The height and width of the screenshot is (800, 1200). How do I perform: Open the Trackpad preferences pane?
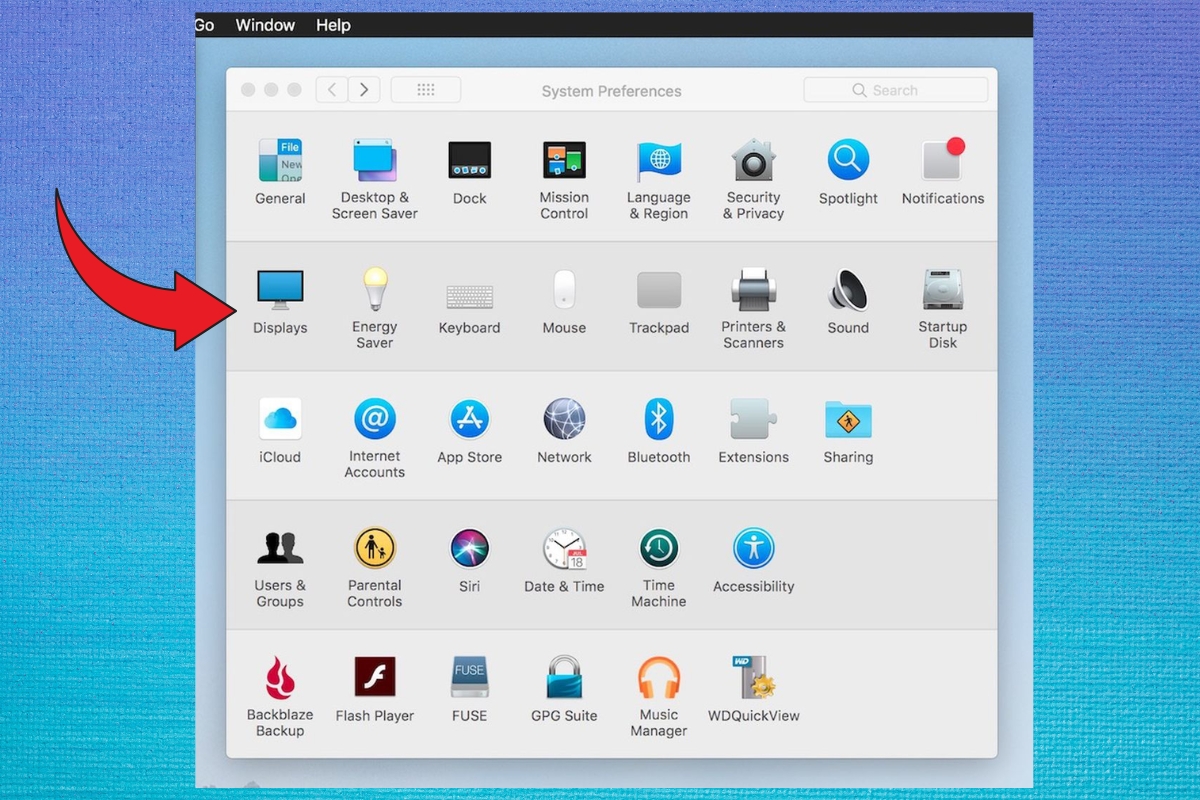coord(659,302)
